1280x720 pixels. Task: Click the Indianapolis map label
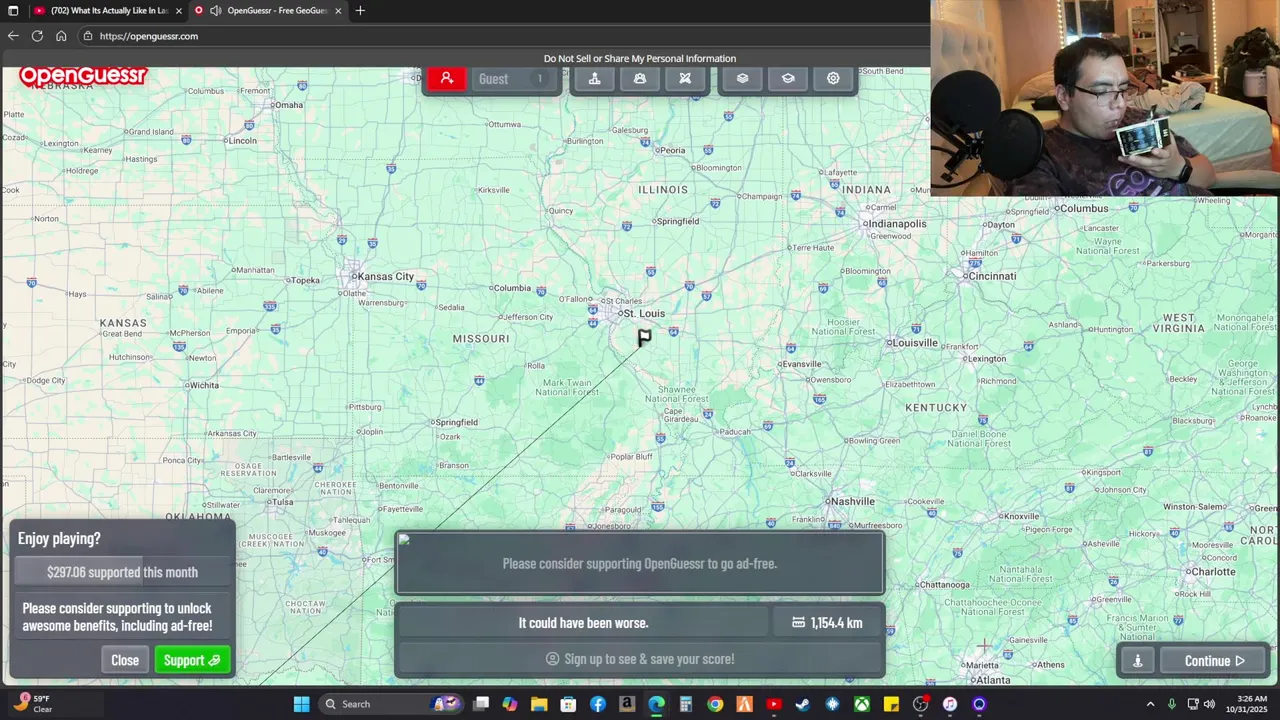tap(897, 224)
